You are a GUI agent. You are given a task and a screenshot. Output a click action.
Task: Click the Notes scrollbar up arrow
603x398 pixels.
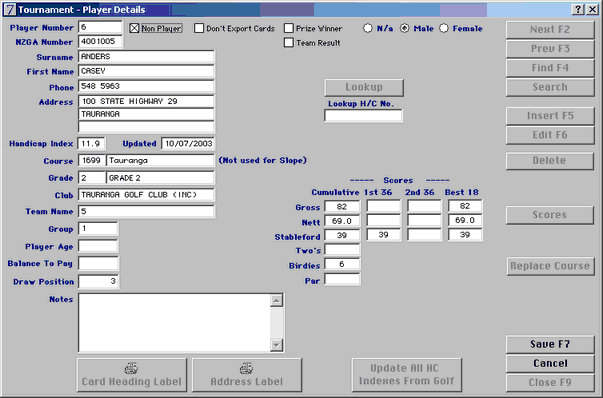click(x=276, y=300)
